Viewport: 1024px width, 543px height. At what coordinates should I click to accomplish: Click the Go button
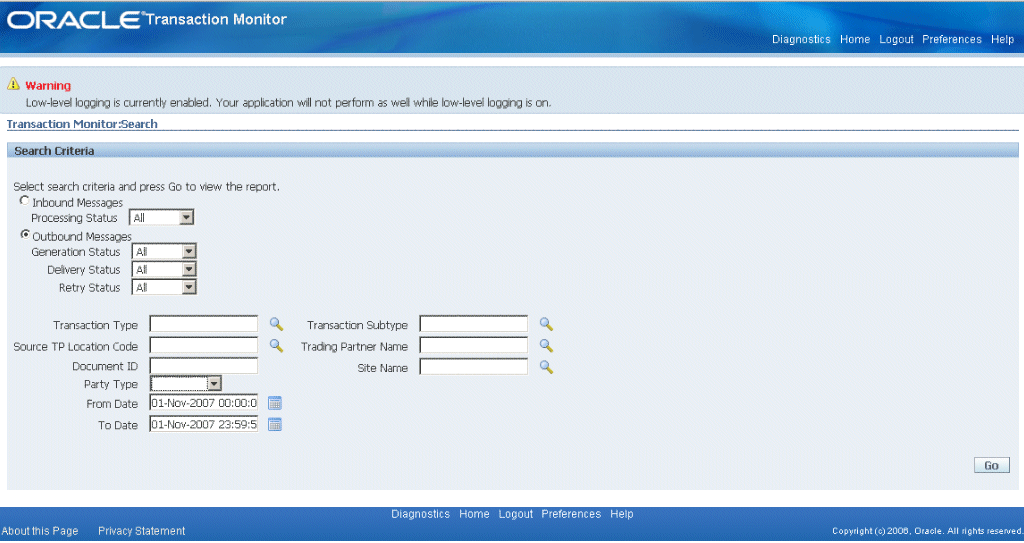(991, 465)
